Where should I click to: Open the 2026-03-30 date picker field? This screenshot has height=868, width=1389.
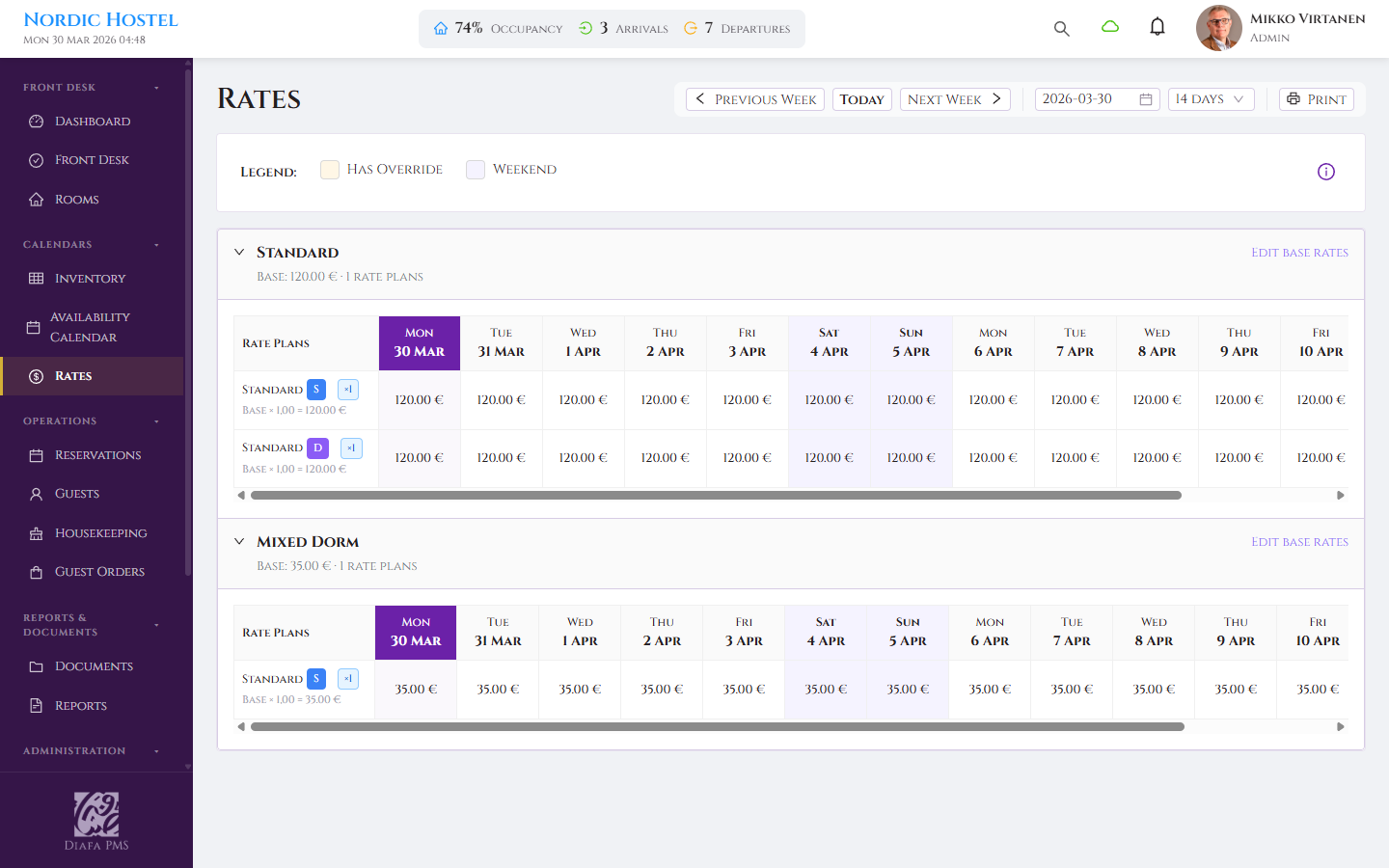point(1097,98)
